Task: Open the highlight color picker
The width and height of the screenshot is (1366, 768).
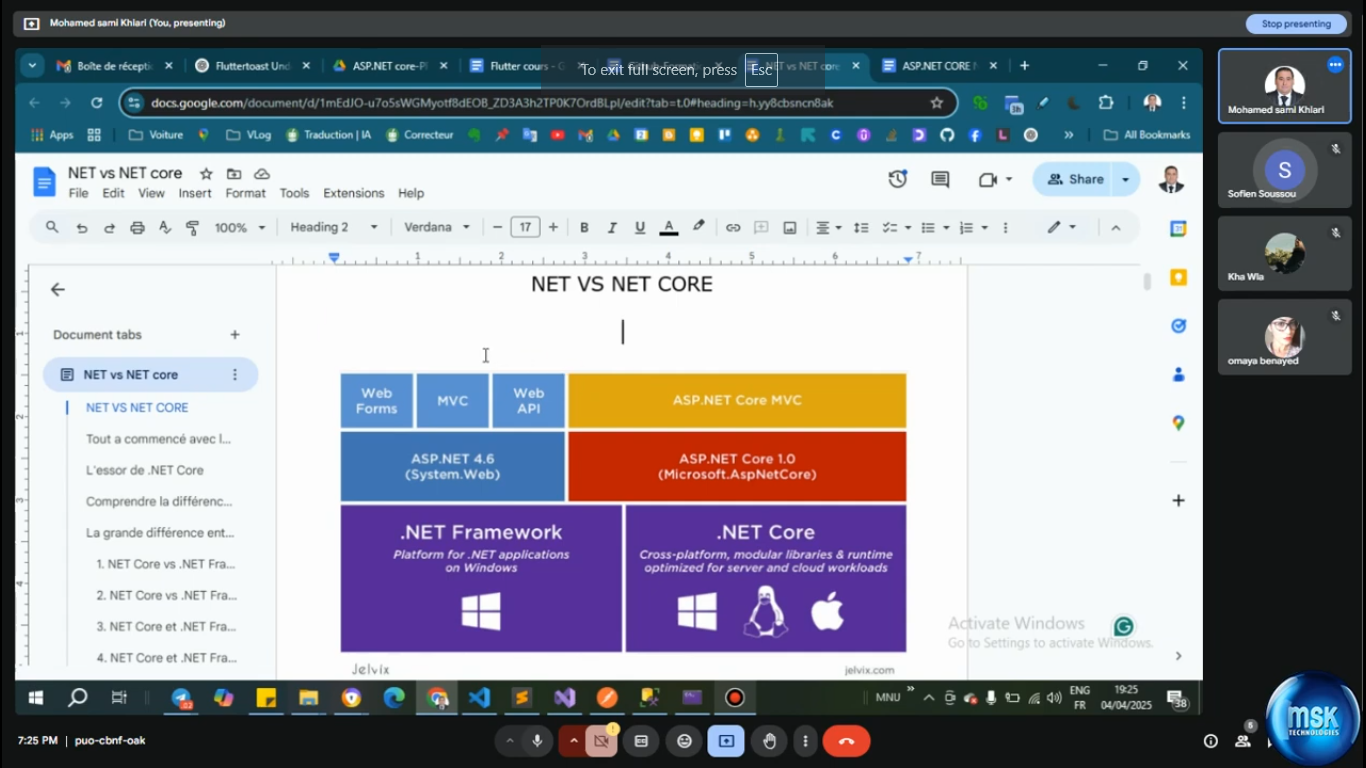Action: coord(699,228)
